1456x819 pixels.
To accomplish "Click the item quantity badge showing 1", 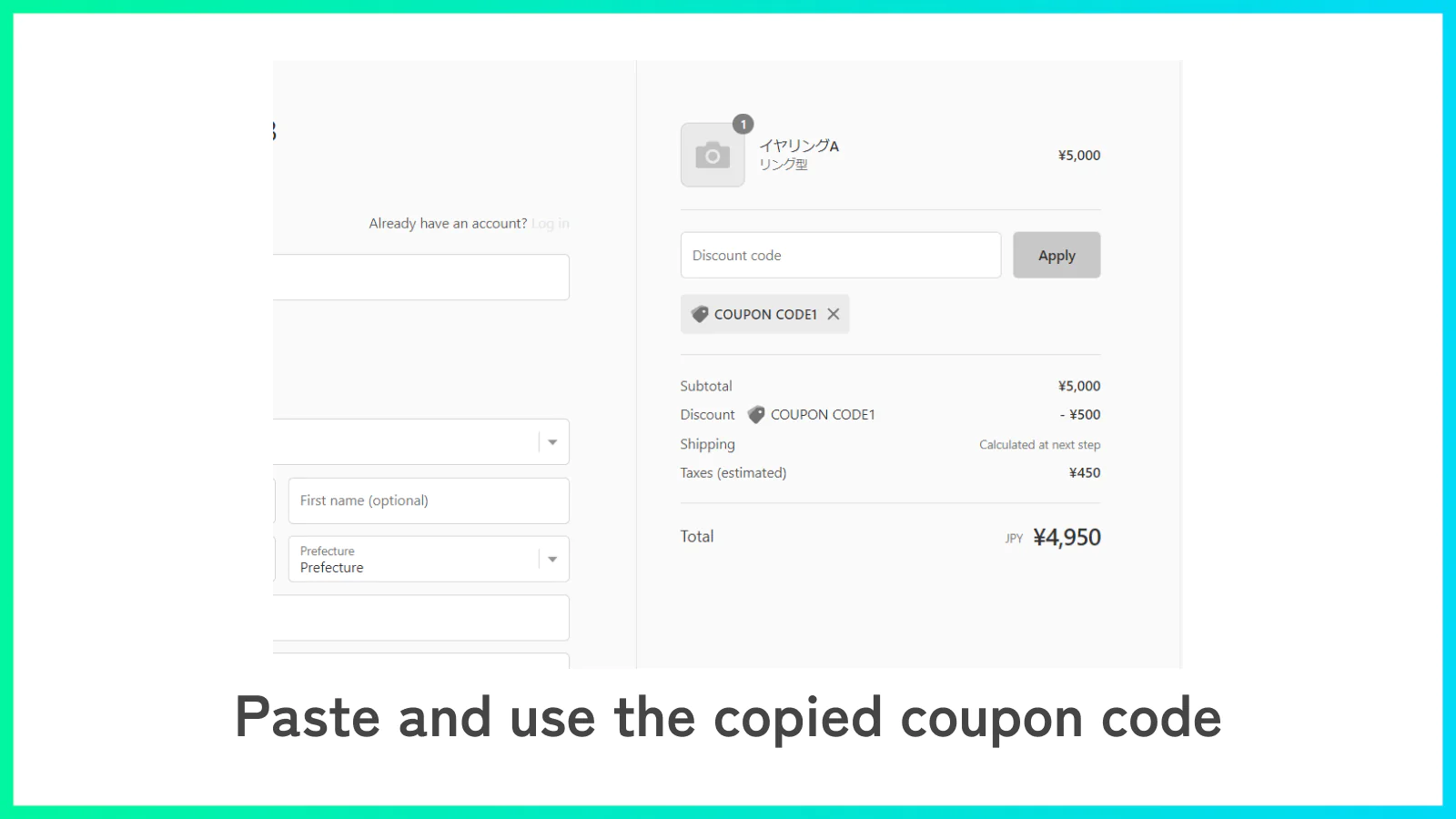I will click(743, 125).
